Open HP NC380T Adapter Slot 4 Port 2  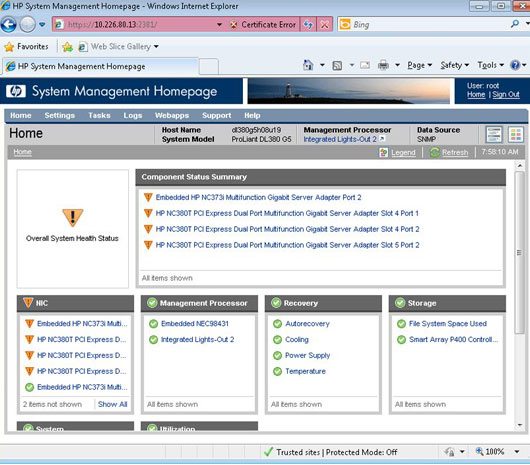(x=287, y=229)
